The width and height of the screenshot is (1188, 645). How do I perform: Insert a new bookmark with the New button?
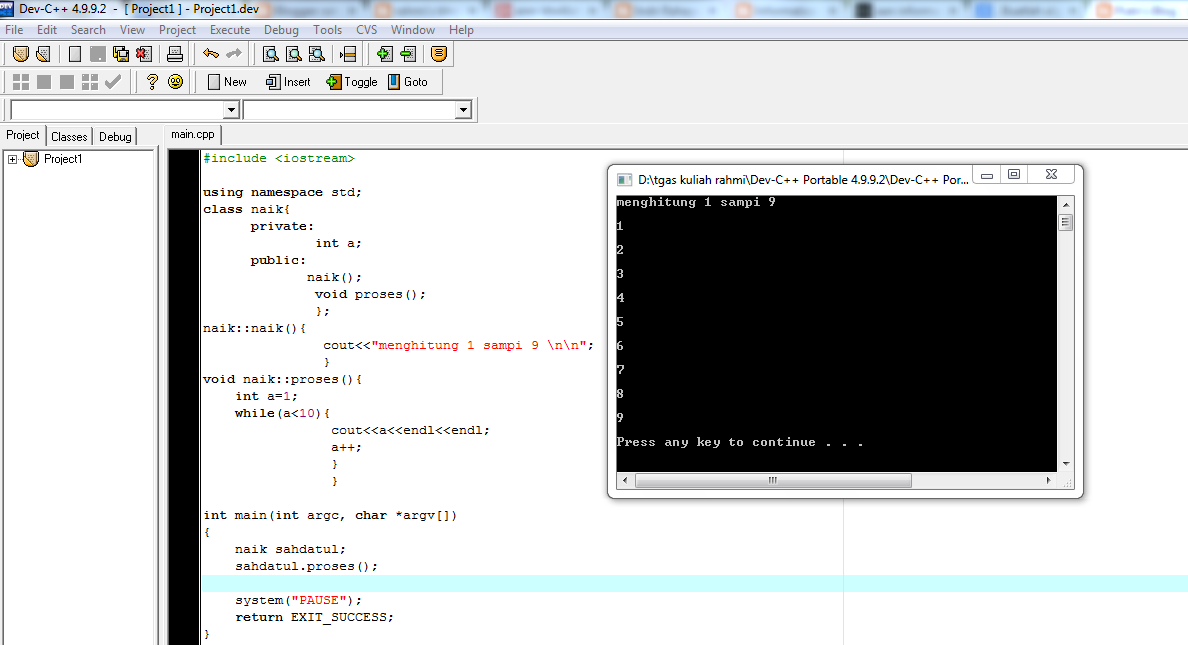(x=226, y=81)
